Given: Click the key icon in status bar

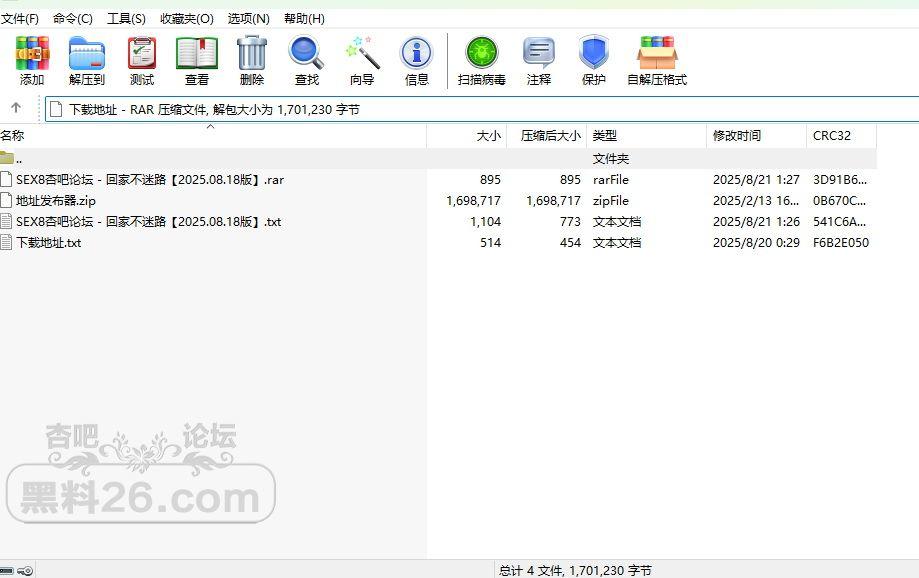Looking at the screenshot, I should (x=25, y=570).
